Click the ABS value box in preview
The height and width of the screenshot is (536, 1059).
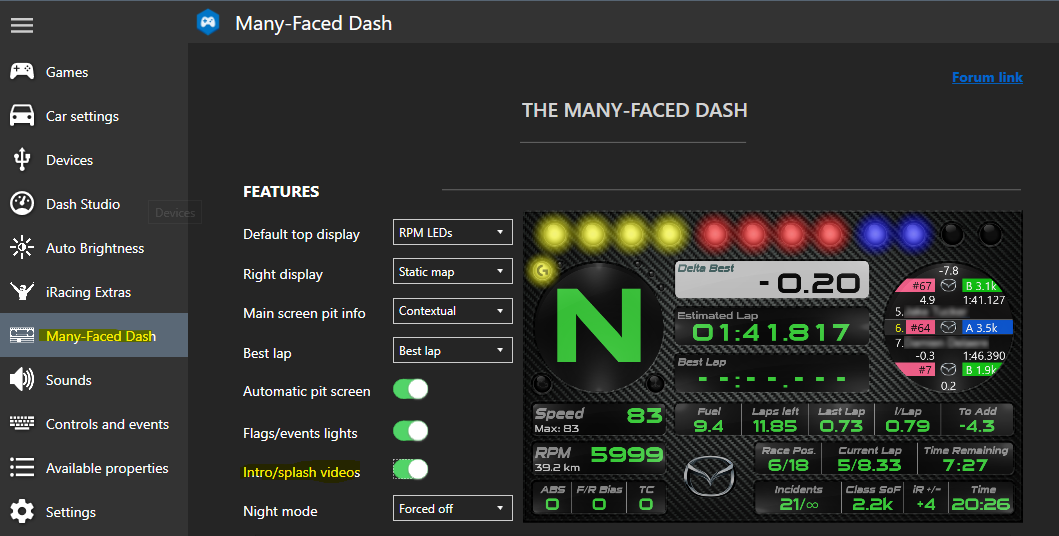point(552,498)
